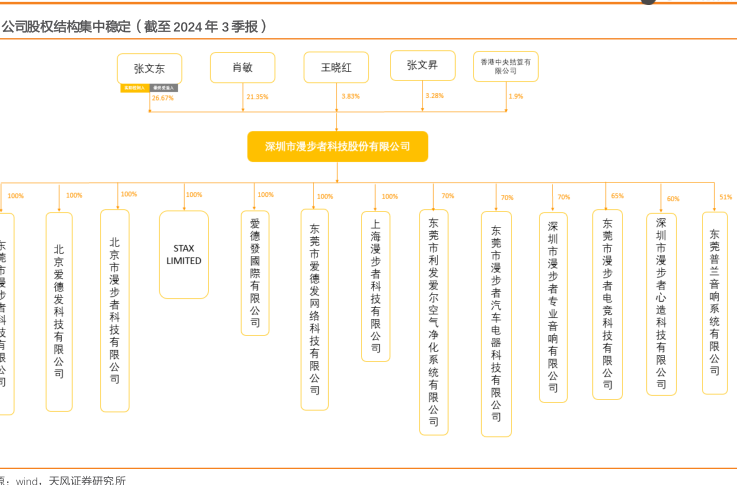The image size is (737, 485).
Task: Select the 香港中央结算有限公司 shareholder box
Action: [506, 66]
